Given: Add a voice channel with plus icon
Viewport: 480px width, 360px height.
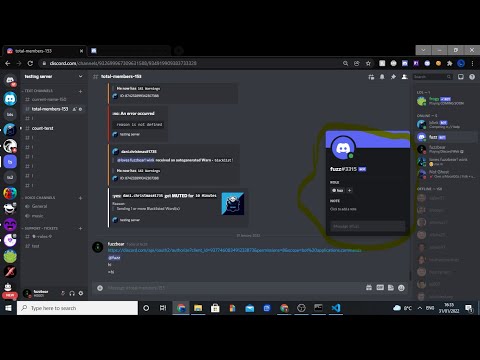Looking at the screenshot, I should 80,198.
